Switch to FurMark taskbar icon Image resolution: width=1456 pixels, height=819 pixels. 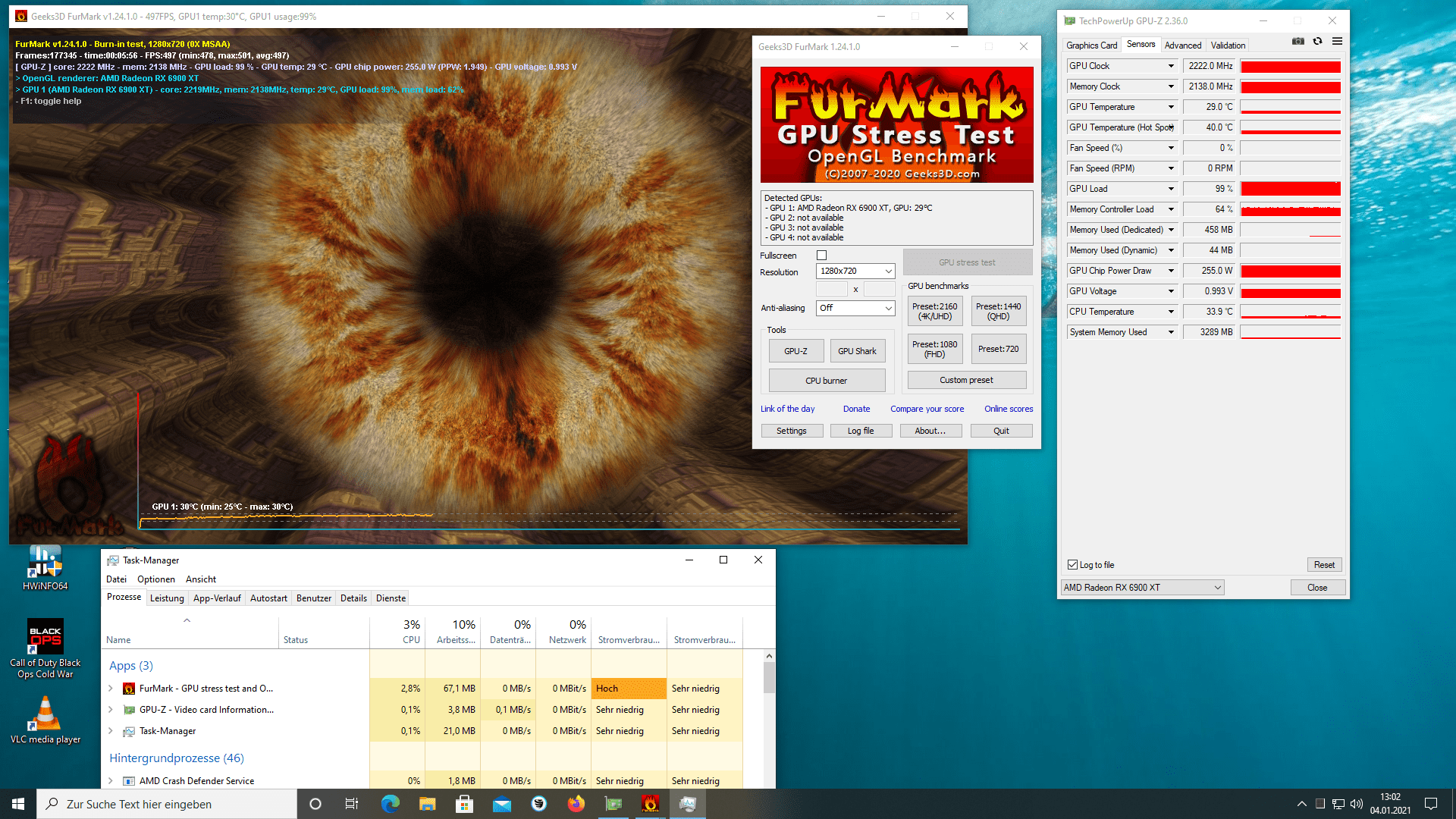[650, 804]
